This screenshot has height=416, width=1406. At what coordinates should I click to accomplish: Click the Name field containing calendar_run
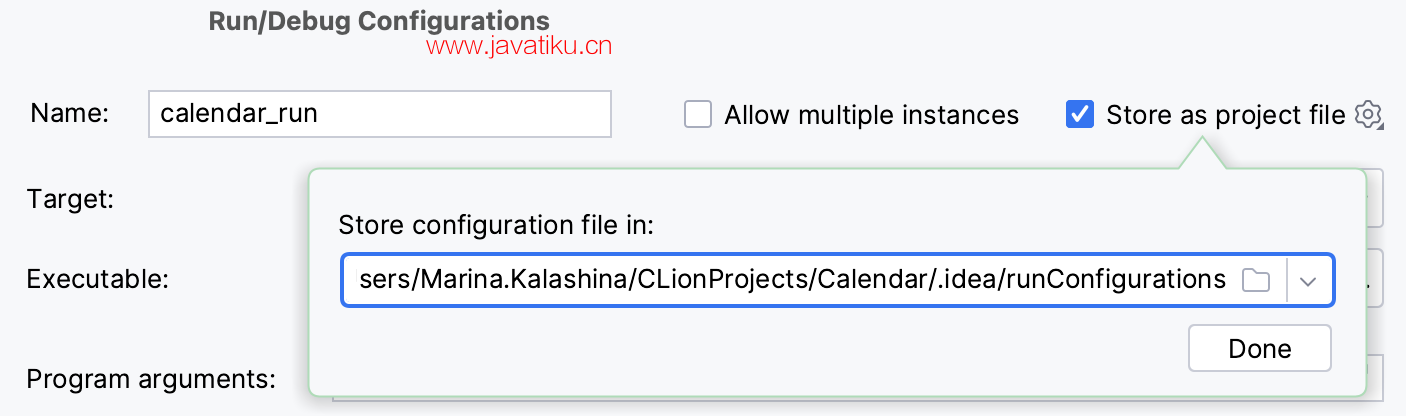pyautogui.click(x=379, y=114)
